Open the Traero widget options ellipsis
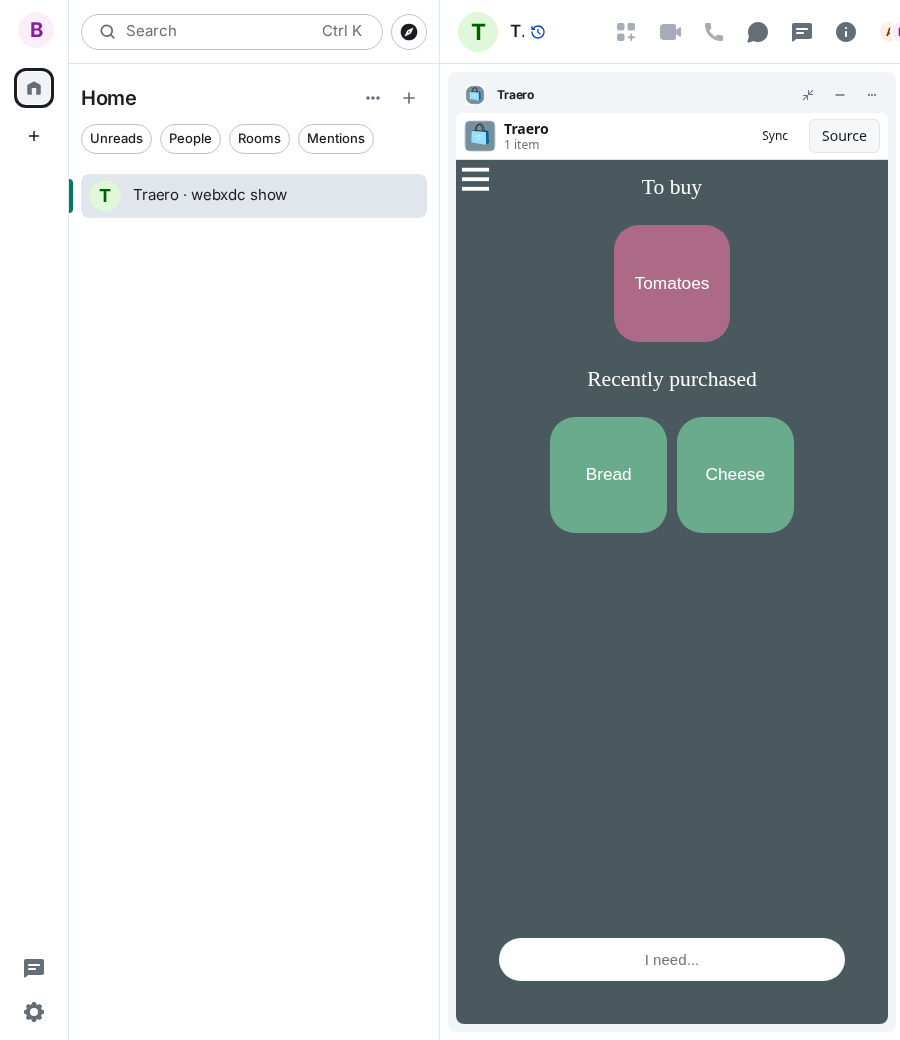The height and width of the screenshot is (1040, 900). [871, 95]
